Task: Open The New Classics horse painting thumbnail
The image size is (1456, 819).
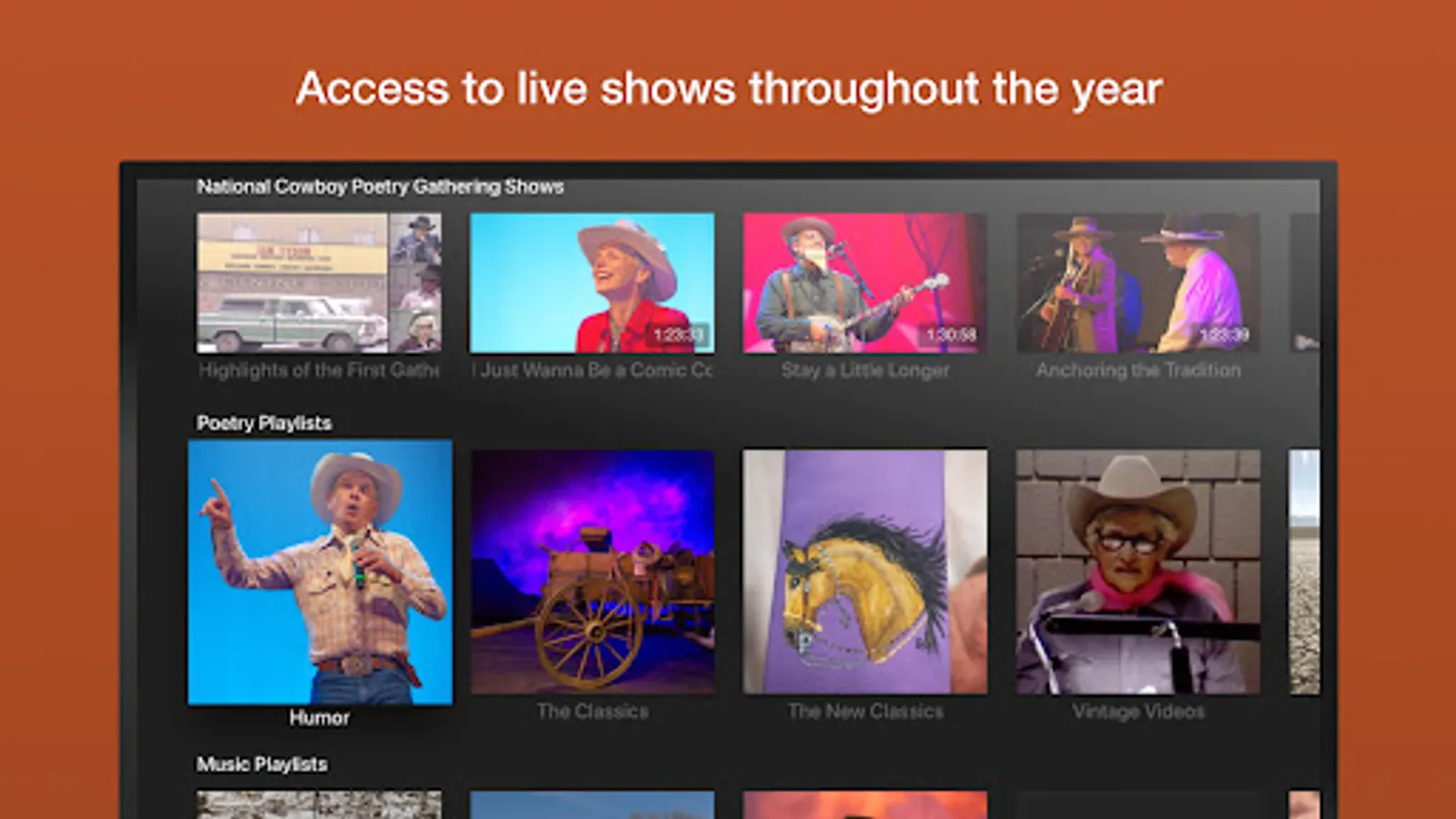Action: [865, 571]
